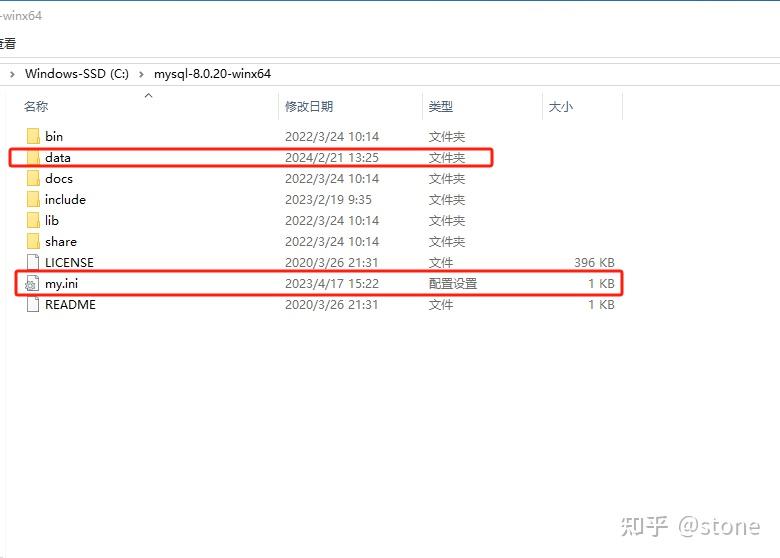The height and width of the screenshot is (558, 780).
Task: Select the include folder icon
Action: [33, 199]
